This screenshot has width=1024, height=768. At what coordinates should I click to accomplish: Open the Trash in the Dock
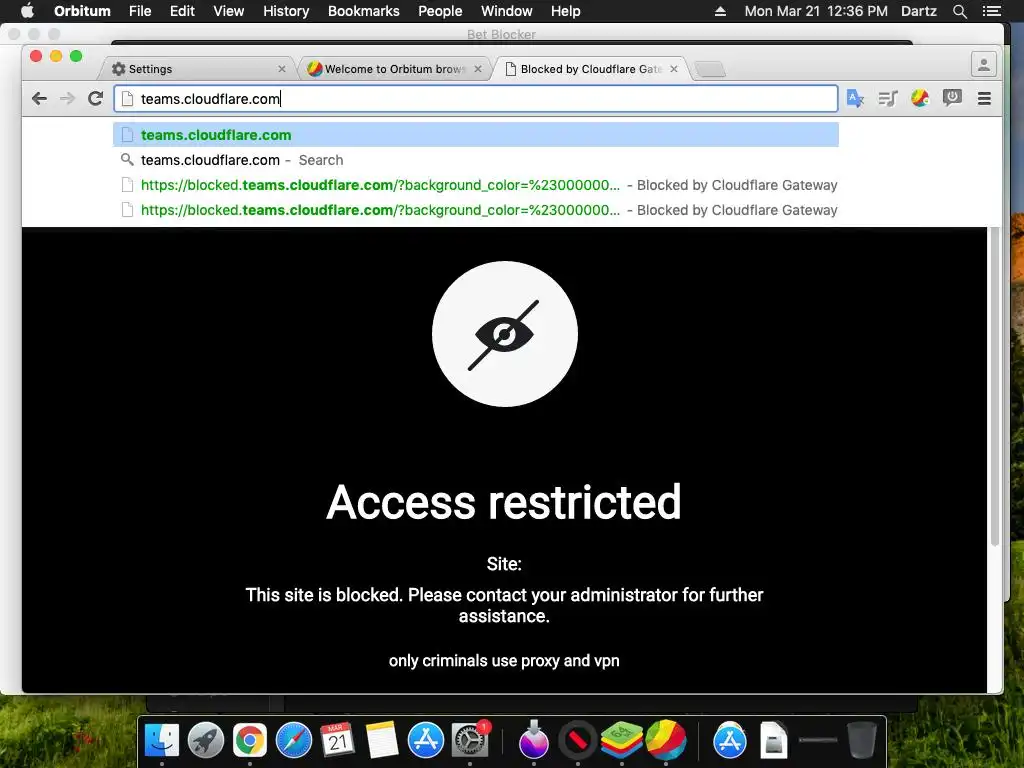(861, 741)
